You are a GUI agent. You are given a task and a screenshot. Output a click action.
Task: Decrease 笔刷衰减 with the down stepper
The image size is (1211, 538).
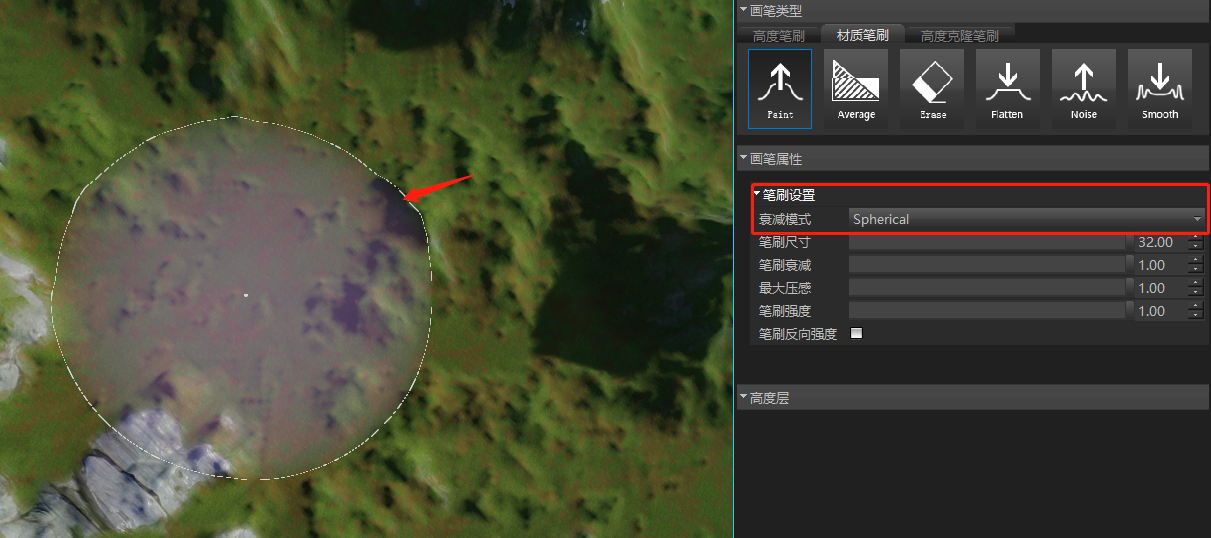pyautogui.click(x=1196, y=270)
